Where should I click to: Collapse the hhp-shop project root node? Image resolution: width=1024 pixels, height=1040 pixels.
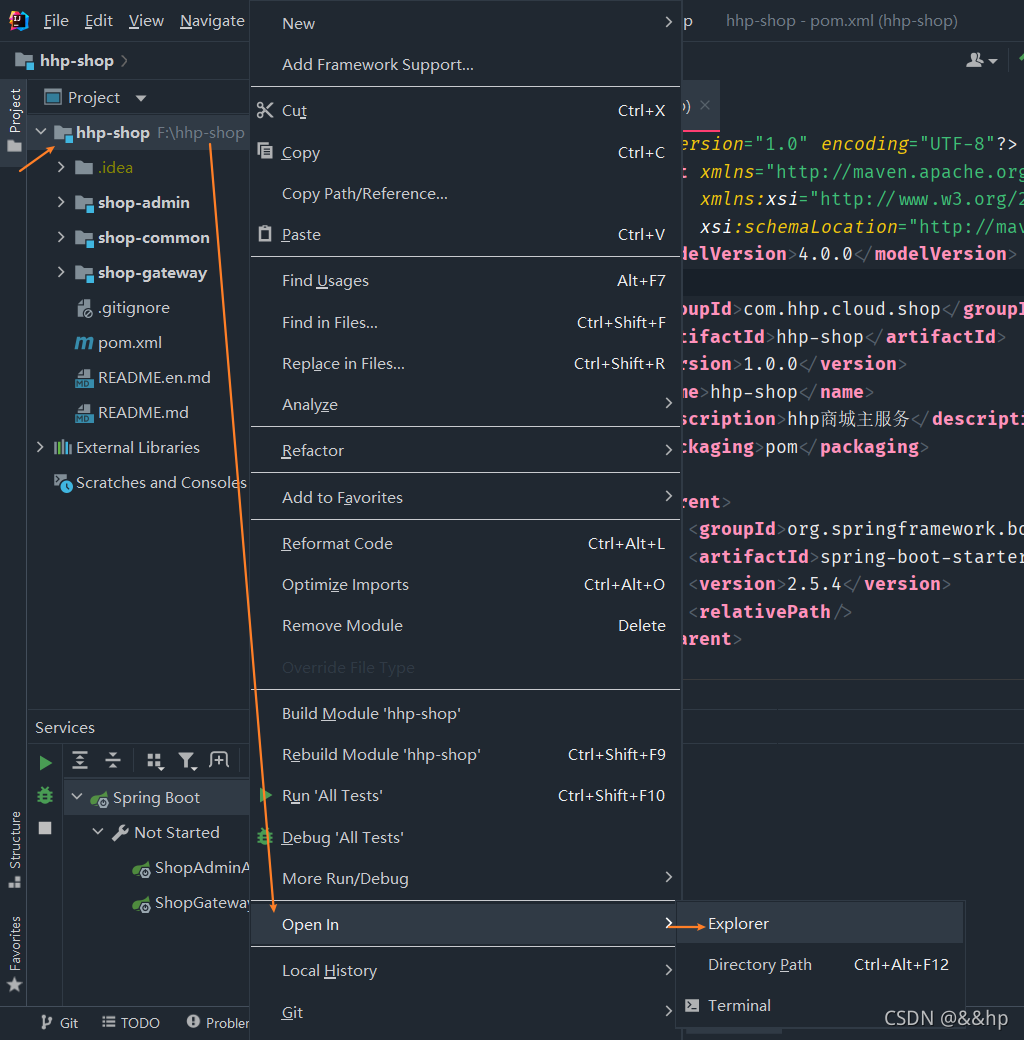[40, 131]
